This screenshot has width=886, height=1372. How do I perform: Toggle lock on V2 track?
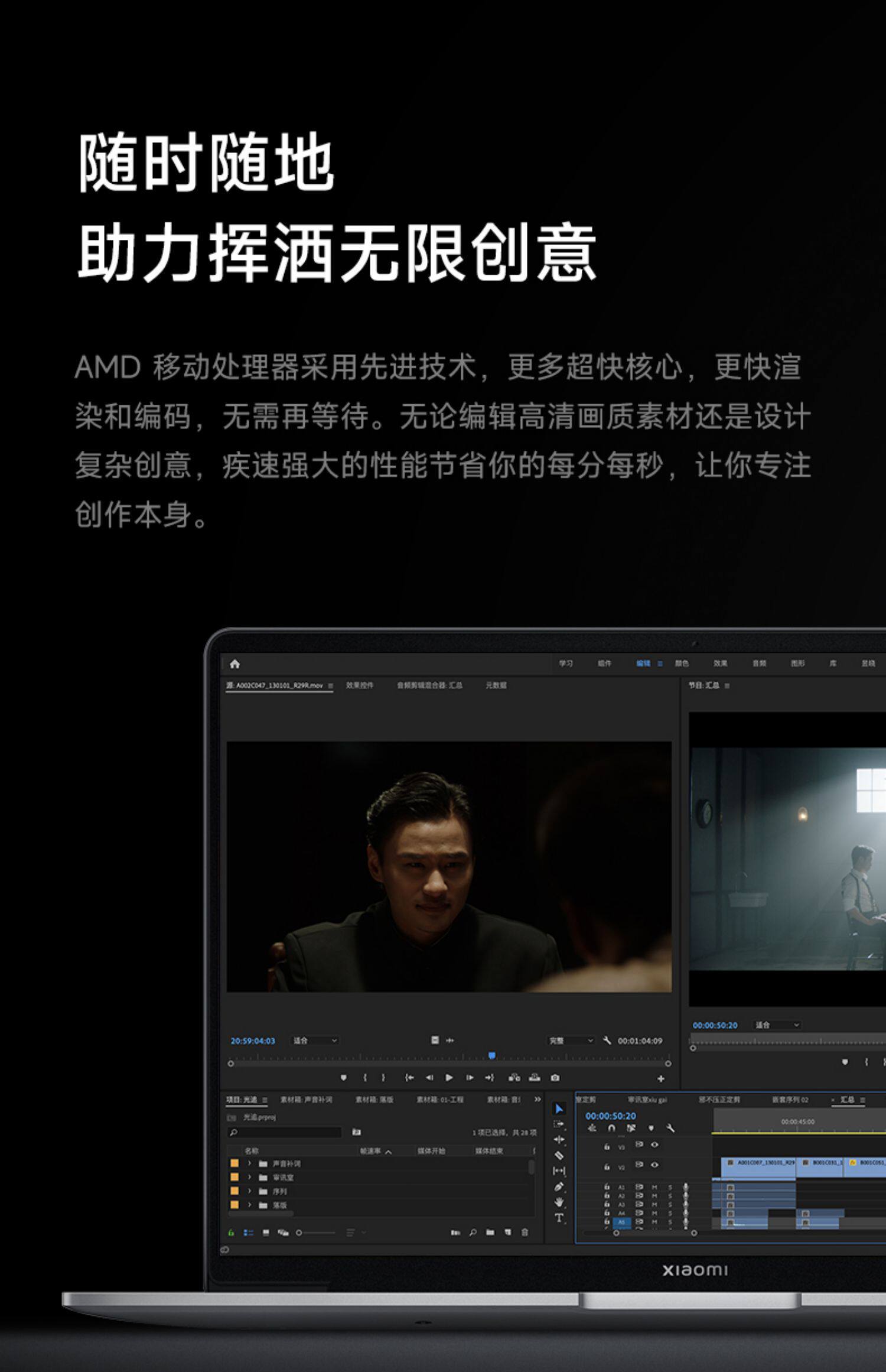[x=606, y=1166]
